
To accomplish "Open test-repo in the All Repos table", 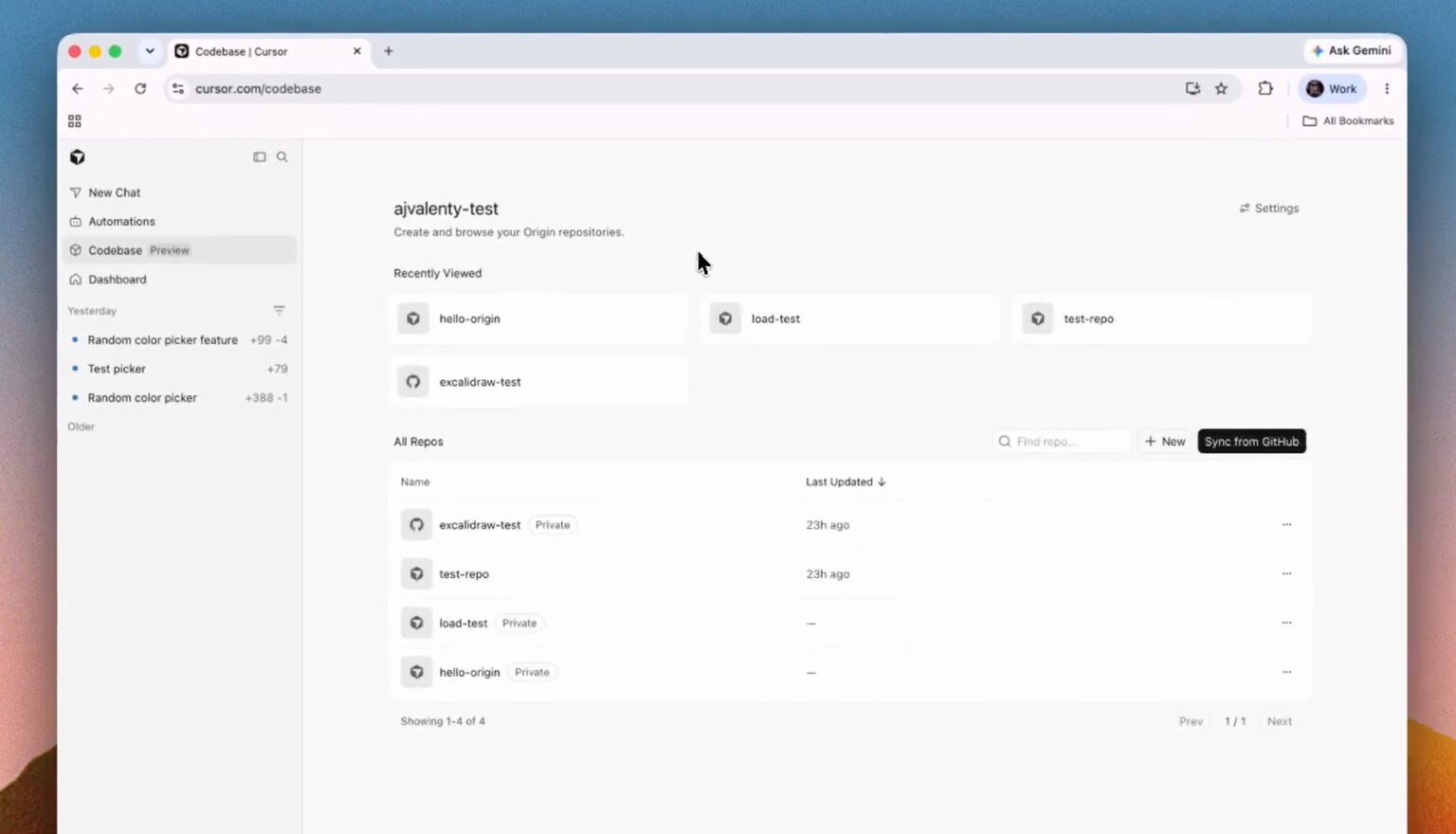I will (464, 574).
